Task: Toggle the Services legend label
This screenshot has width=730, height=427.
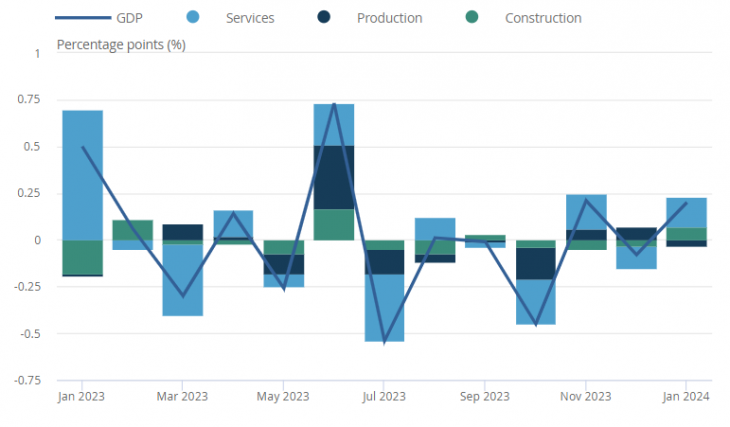Action: tap(250, 18)
